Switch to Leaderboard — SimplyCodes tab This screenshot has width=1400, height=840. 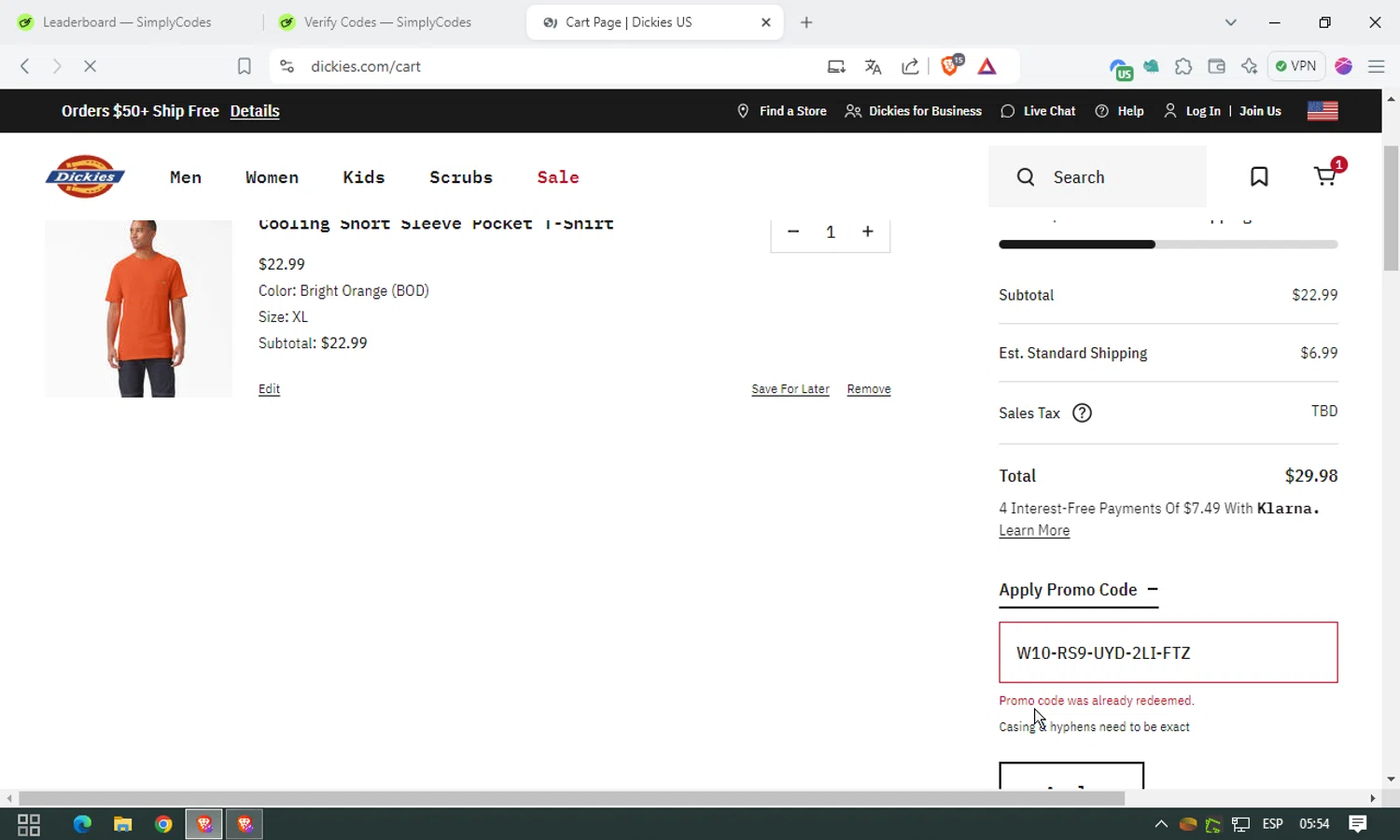pos(126,22)
